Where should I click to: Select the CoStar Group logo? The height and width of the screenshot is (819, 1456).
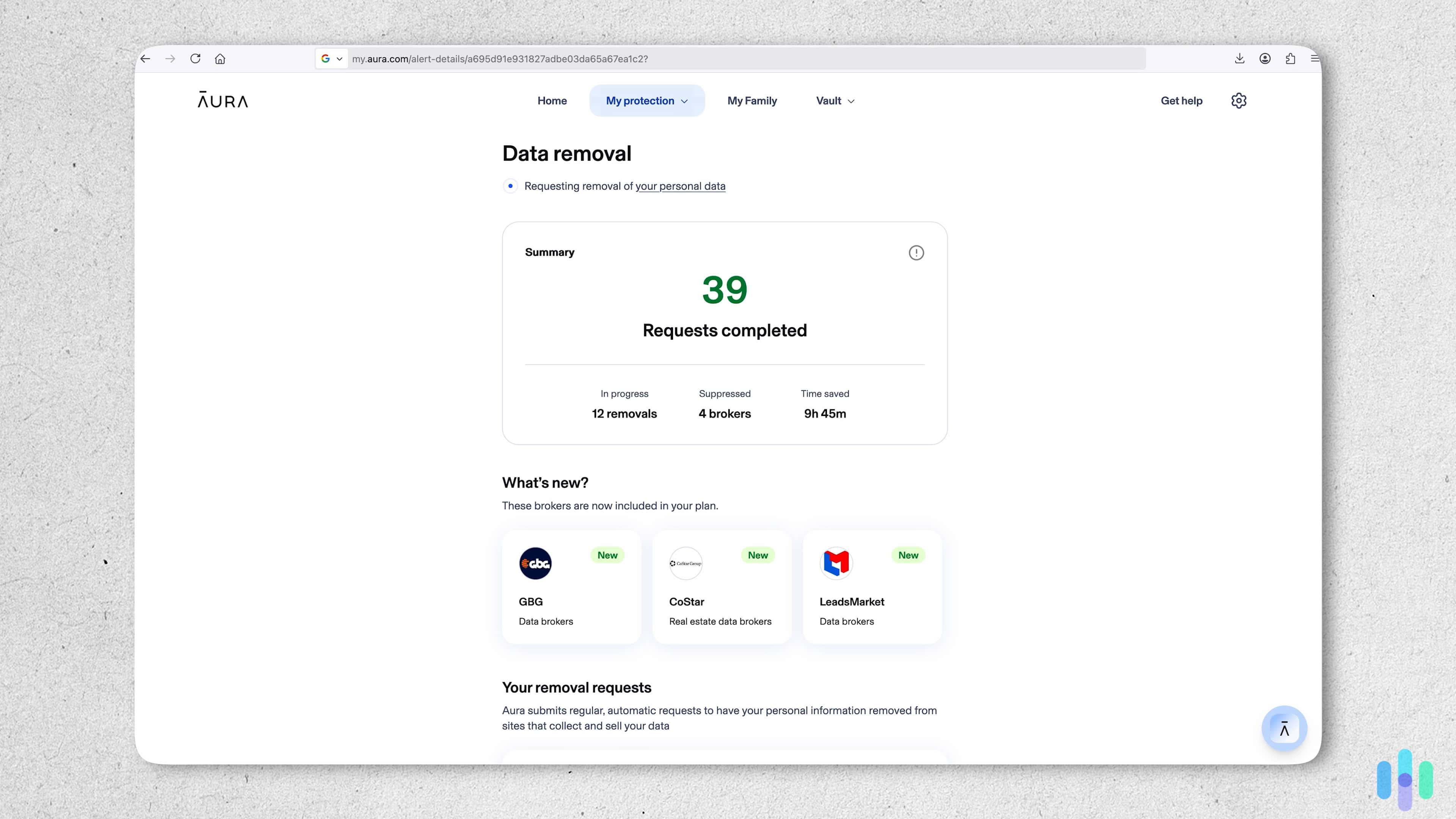[x=685, y=563]
